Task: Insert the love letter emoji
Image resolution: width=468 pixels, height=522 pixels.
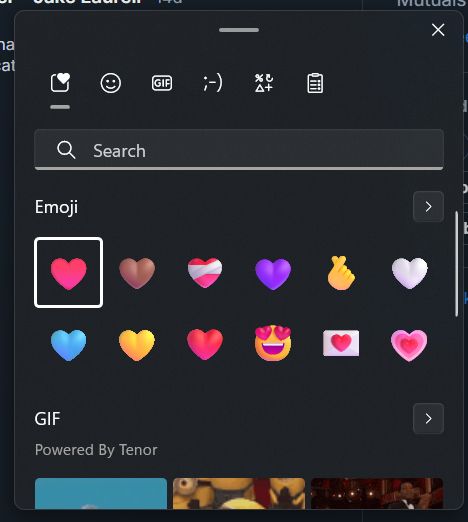Action: coord(341,343)
